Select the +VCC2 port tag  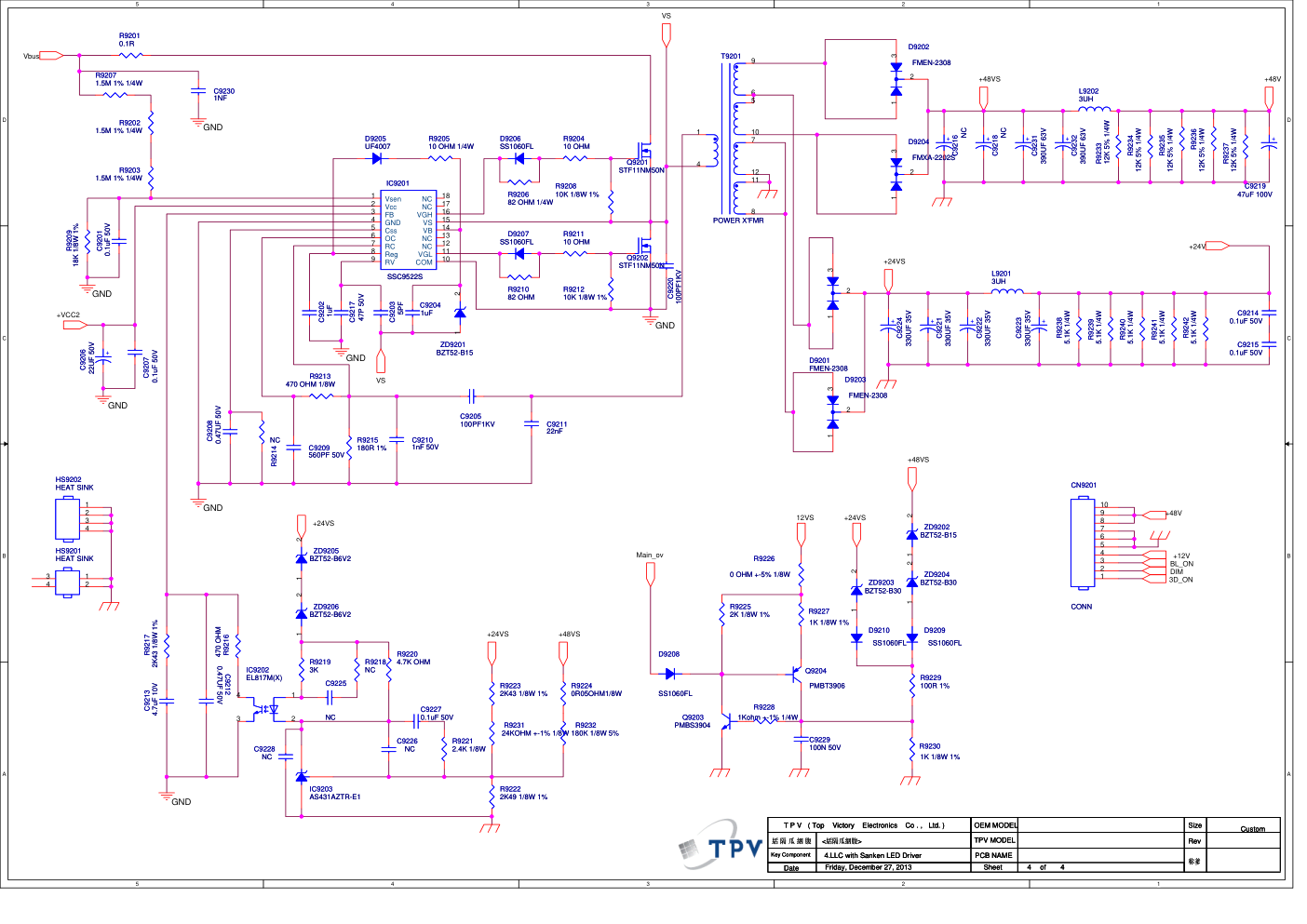click(x=74, y=325)
